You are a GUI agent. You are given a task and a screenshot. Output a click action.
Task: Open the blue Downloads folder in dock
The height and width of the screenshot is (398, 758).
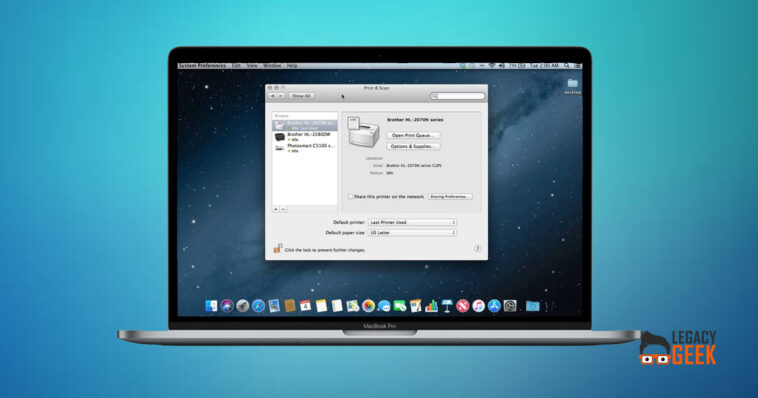pyautogui.click(x=533, y=306)
